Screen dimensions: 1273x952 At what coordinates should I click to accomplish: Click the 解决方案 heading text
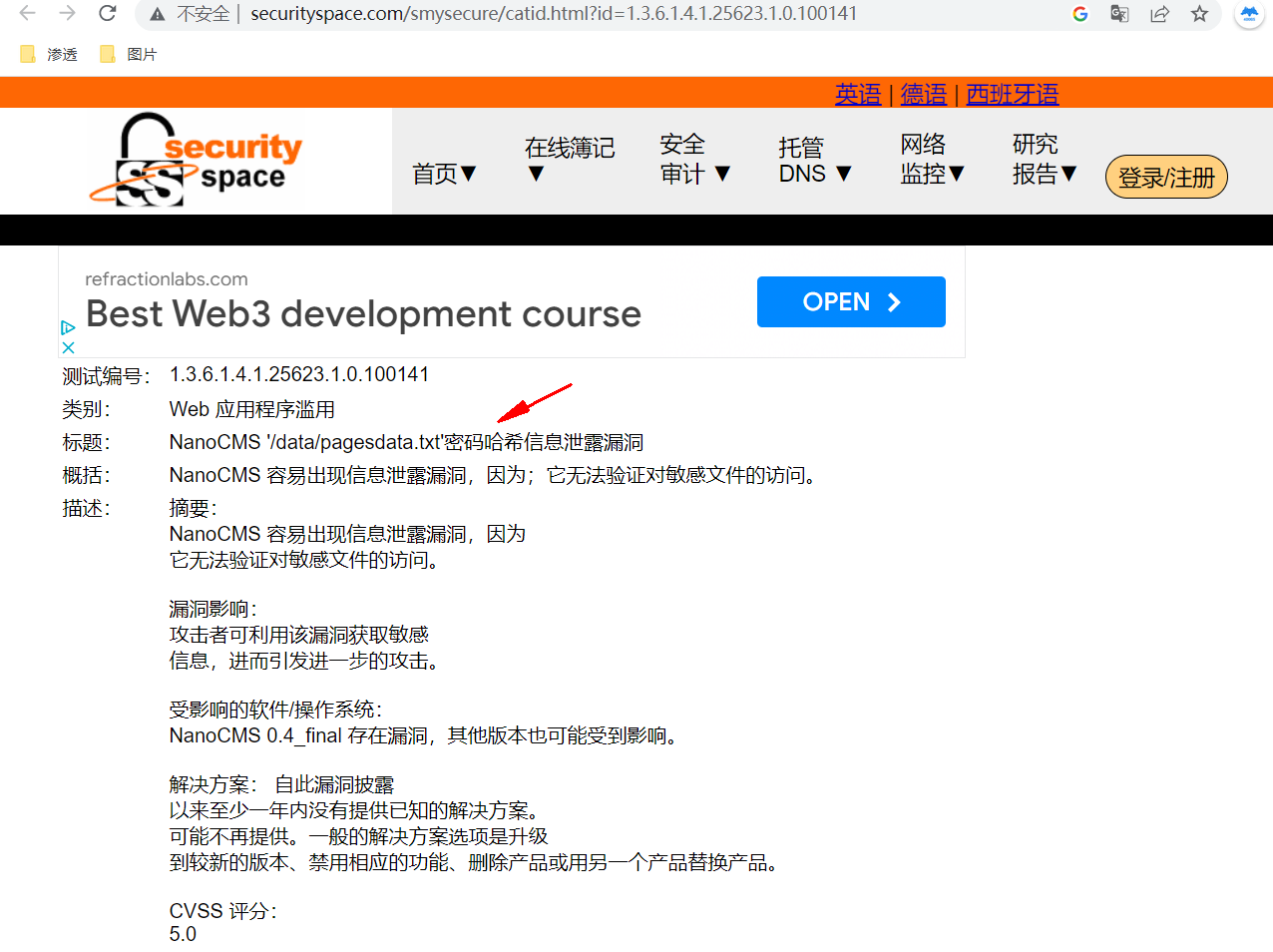tap(212, 784)
